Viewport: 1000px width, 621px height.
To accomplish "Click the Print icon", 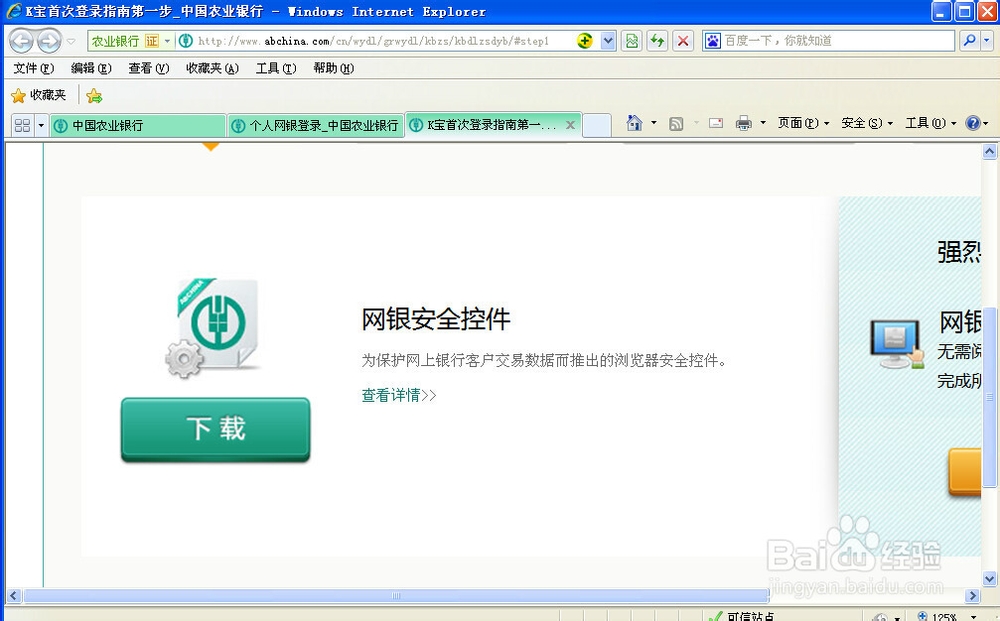I will 744,123.
